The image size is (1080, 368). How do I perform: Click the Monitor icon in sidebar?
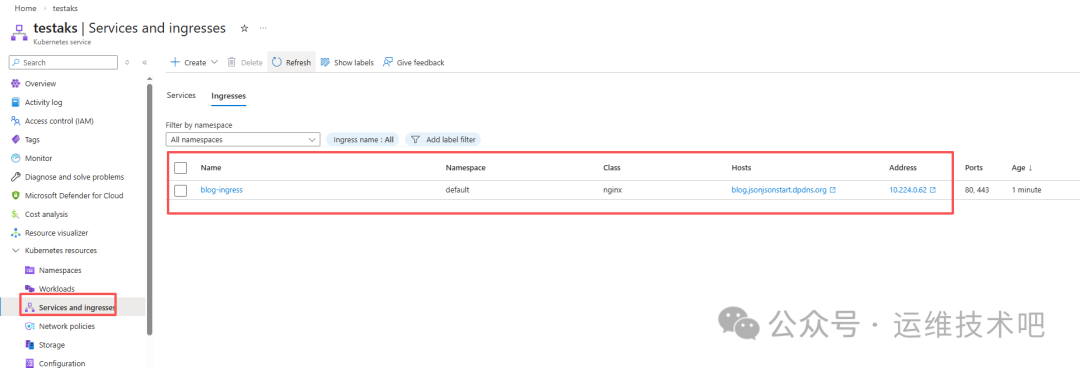tap(16, 158)
